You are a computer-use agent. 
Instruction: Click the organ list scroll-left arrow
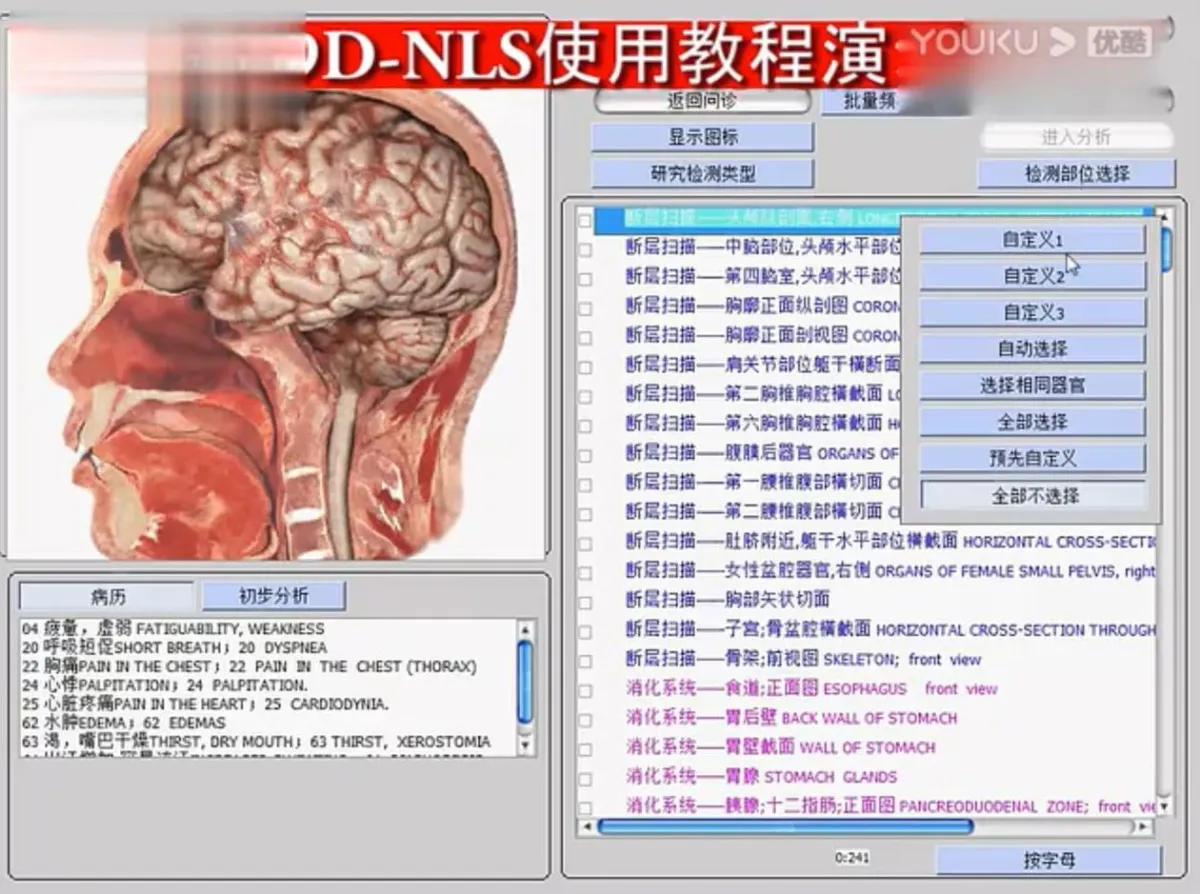tap(587, 827)
